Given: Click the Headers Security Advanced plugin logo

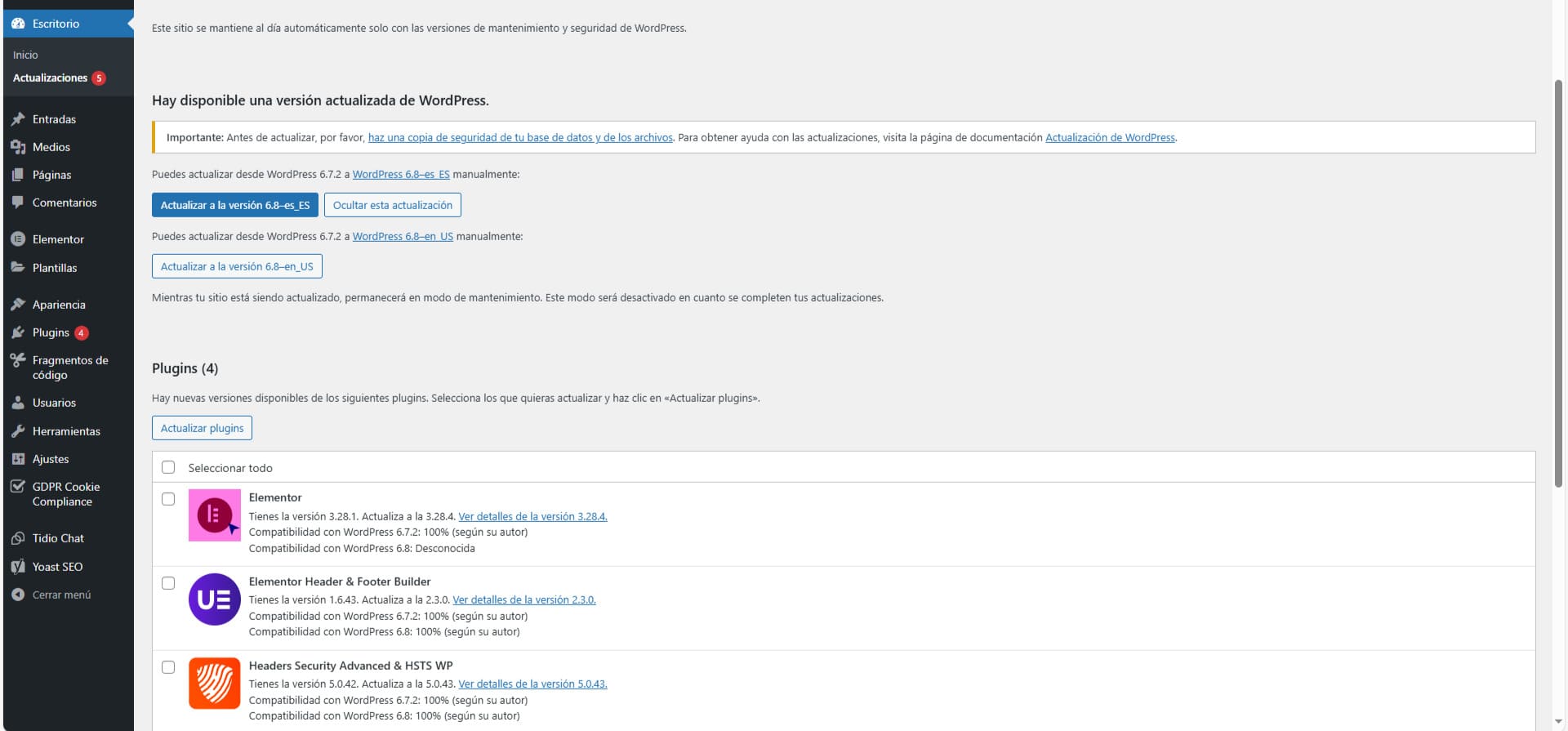Looking at the screenshot, I should coord(215,684).
